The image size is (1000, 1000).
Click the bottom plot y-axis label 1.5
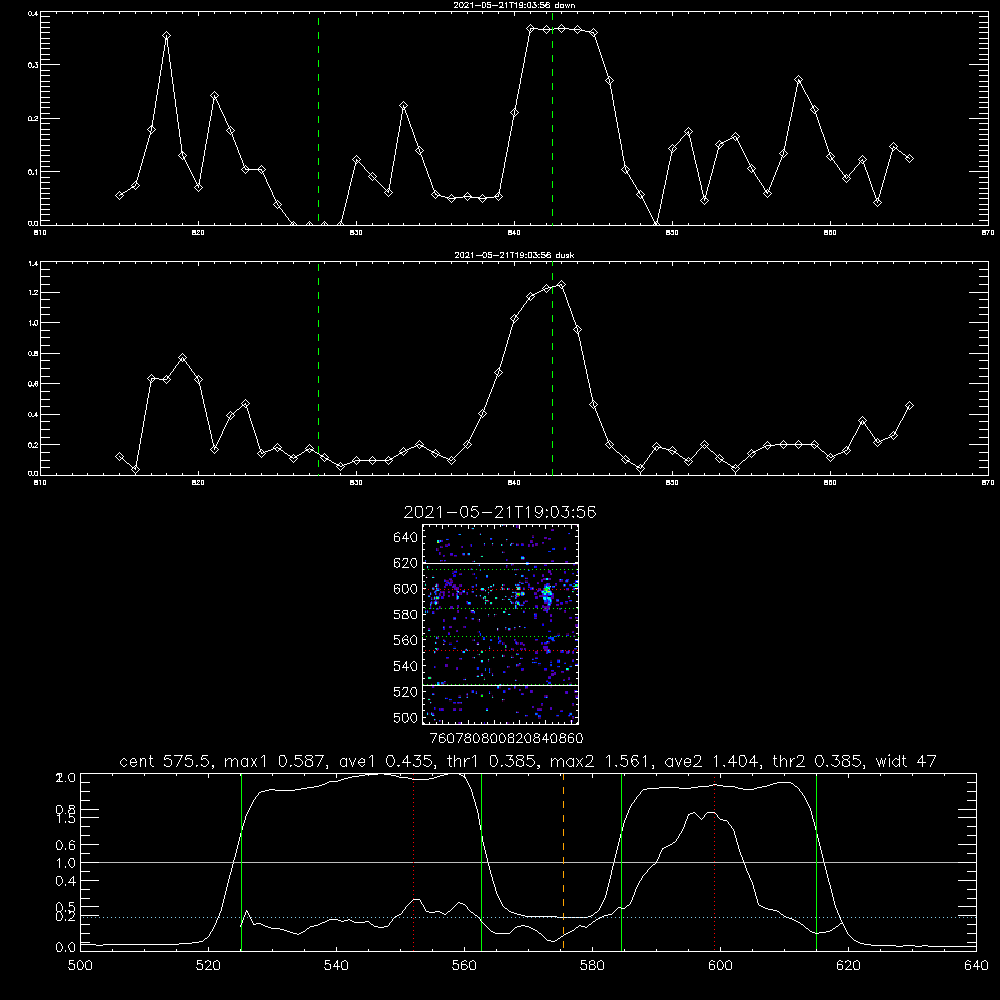coord(66,819)
